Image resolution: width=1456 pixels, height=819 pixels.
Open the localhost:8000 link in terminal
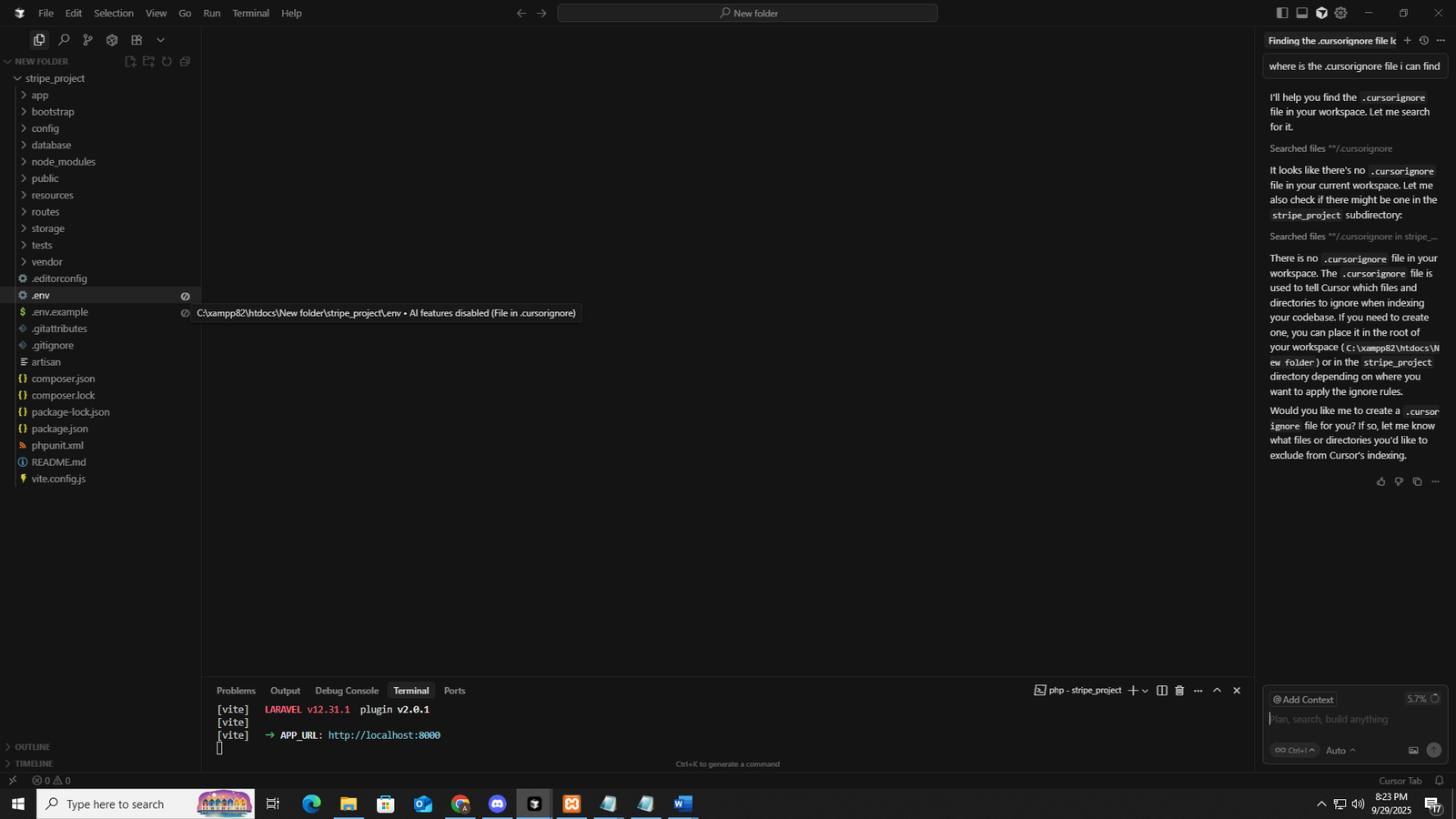pos(384,735)
